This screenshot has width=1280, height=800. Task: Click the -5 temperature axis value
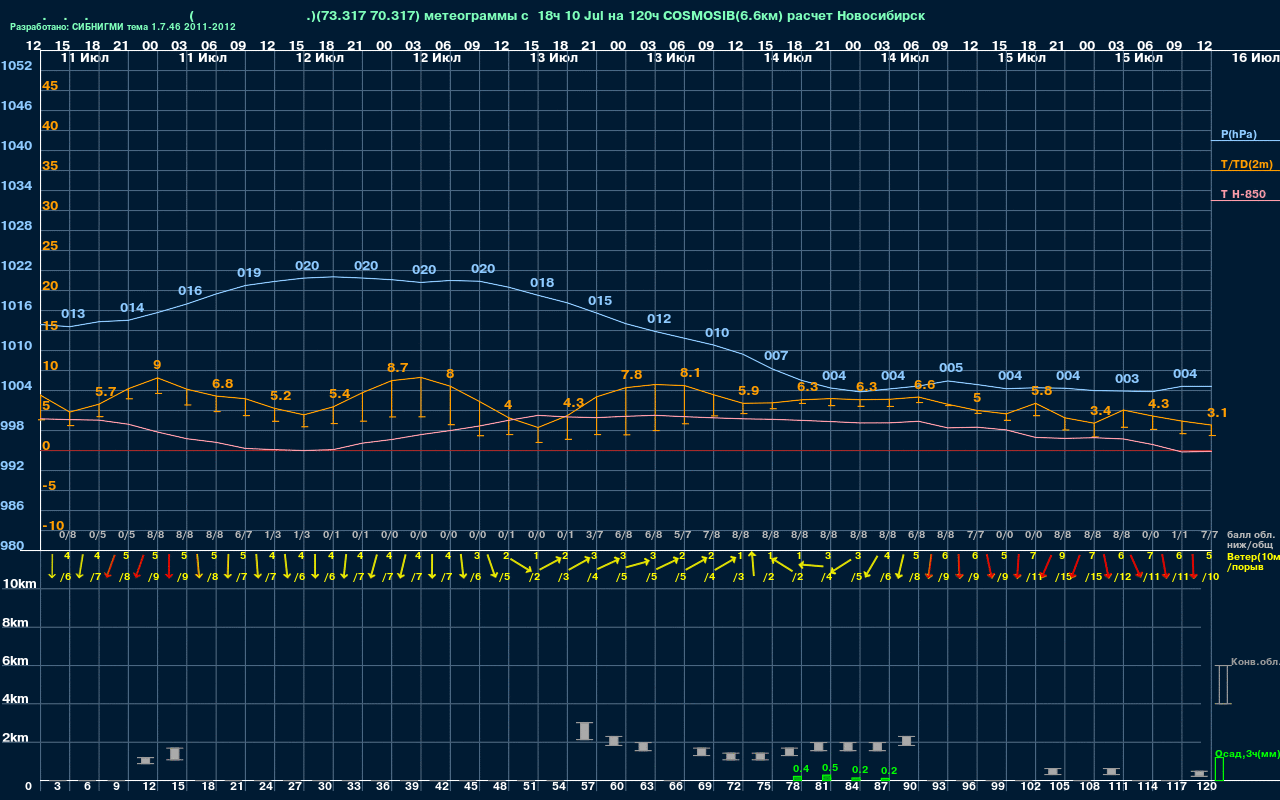pyautogui.click(x=50, y=486)
